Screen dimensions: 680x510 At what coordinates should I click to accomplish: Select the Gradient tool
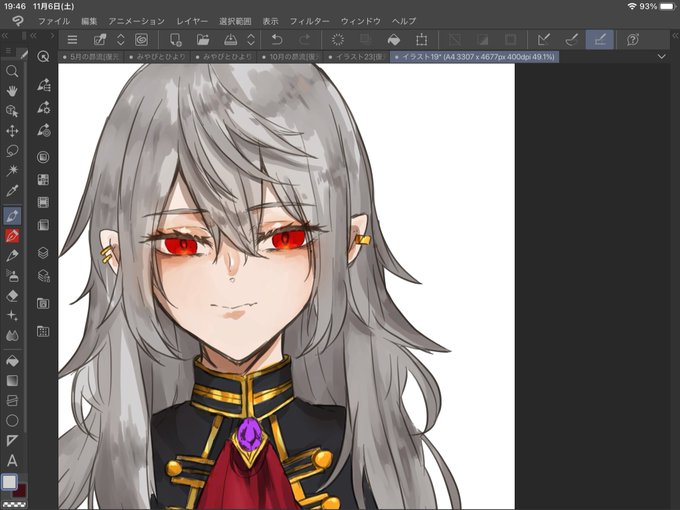(x=12, y=380)
